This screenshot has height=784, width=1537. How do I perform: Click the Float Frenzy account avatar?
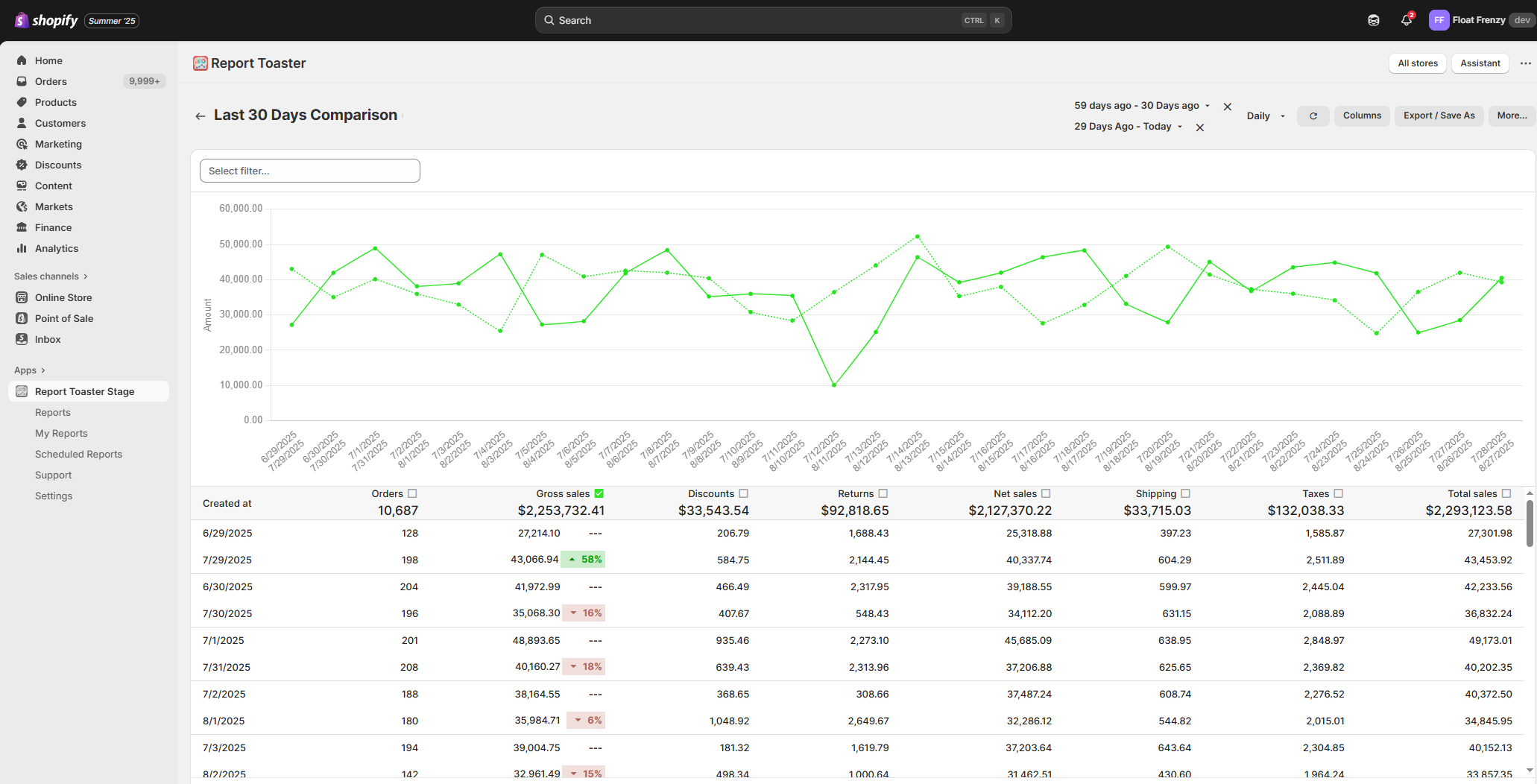tap(1438, 20)
